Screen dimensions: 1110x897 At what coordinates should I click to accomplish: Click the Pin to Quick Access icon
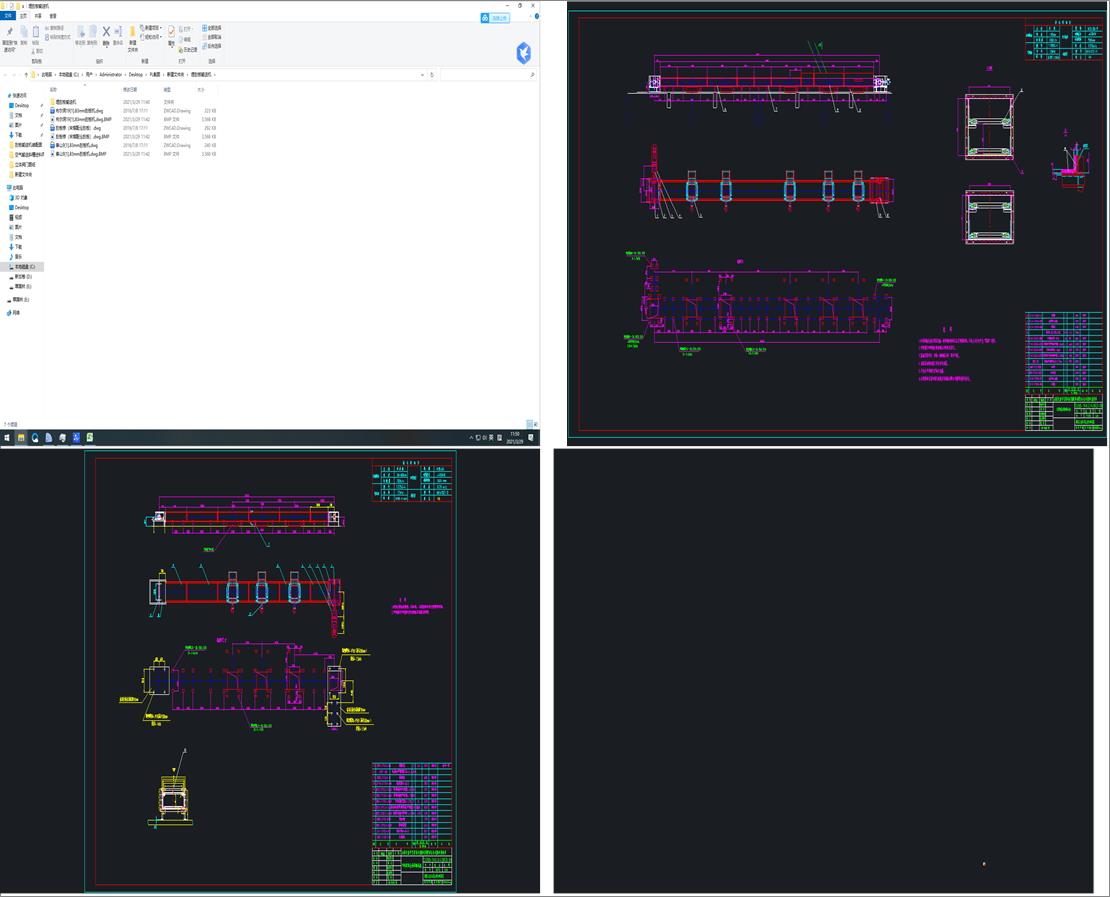point(9,33)
